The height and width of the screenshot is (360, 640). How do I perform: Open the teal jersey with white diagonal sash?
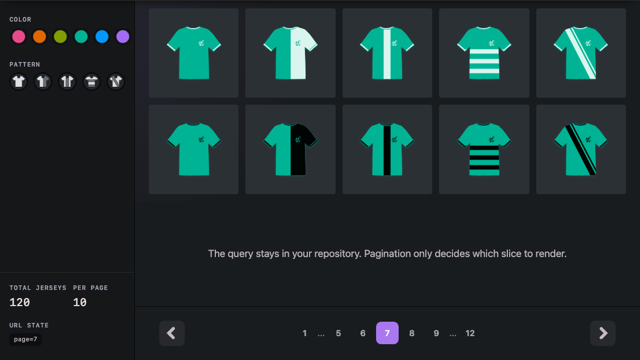581,53
